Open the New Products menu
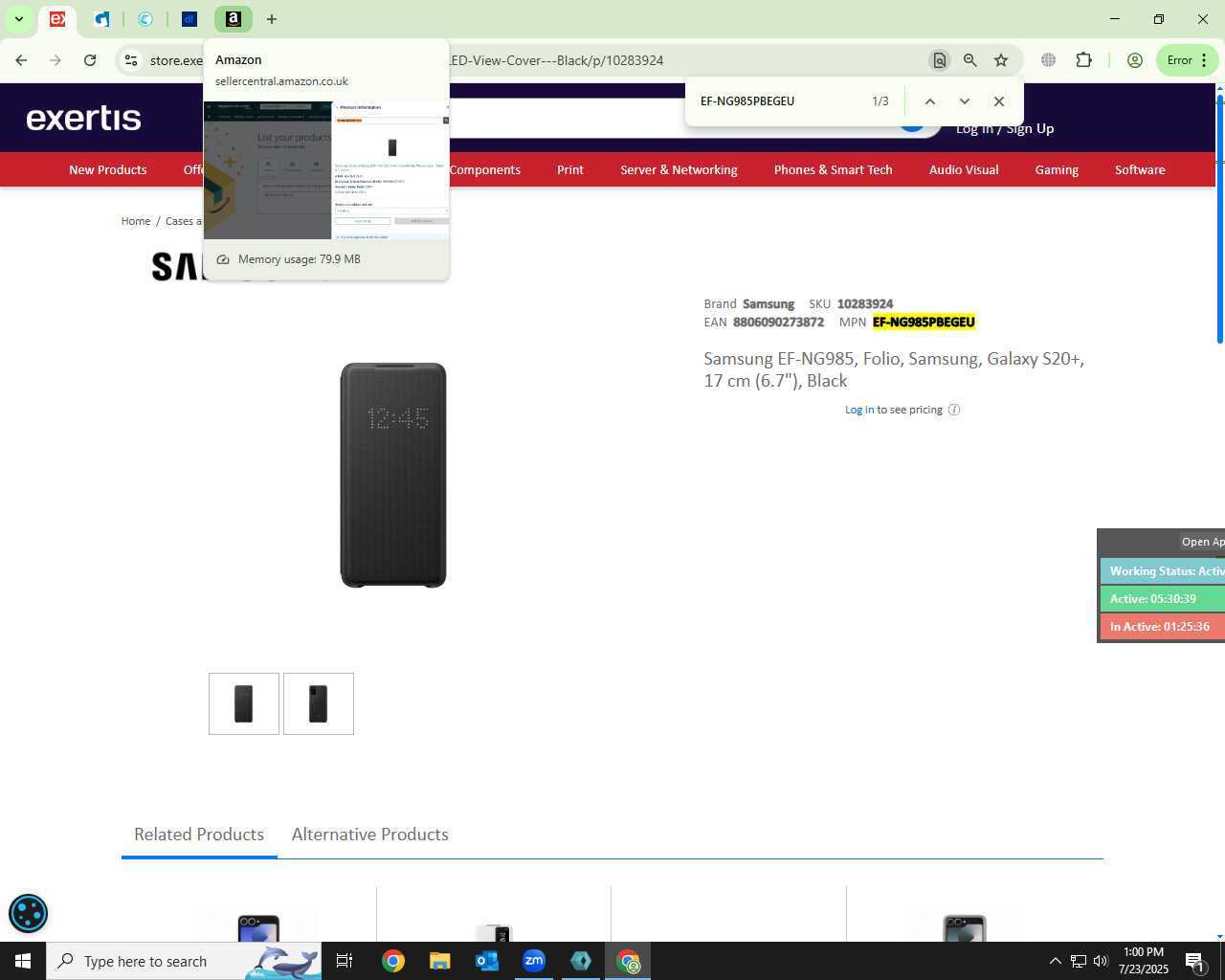The image size is (1225, 980). [x=108, y=169]
